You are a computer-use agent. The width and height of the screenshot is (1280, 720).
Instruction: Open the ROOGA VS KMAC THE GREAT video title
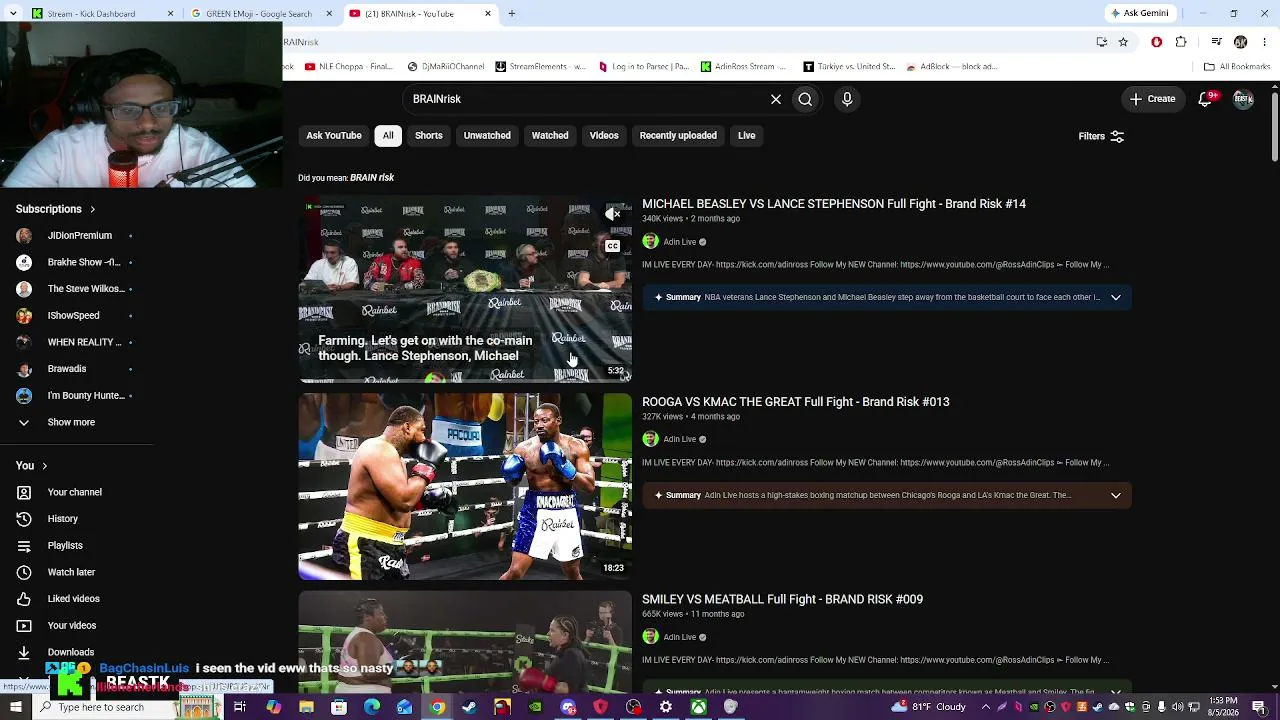tap(796, 402)
